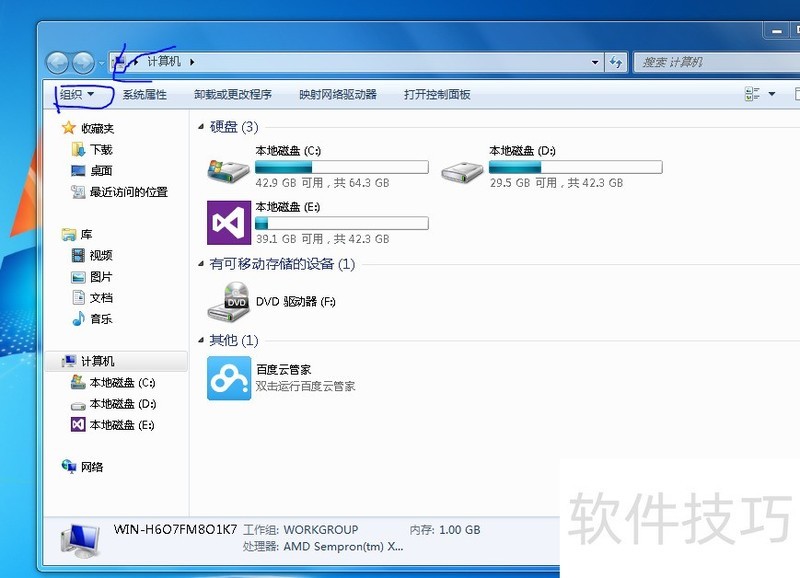Open the 组织 dropdown menu
The height and width of the screenshot is (578, 800).
click(77, 95)
